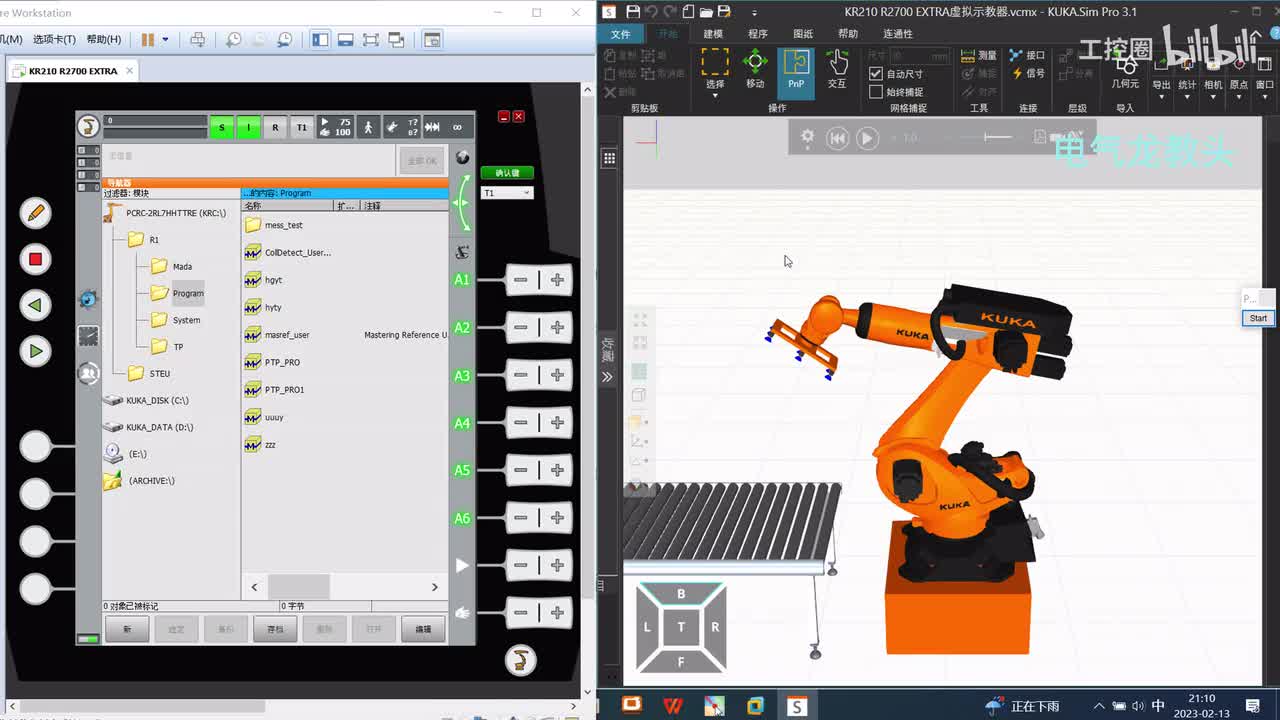Click the R program state indicator

pos(275,127)
